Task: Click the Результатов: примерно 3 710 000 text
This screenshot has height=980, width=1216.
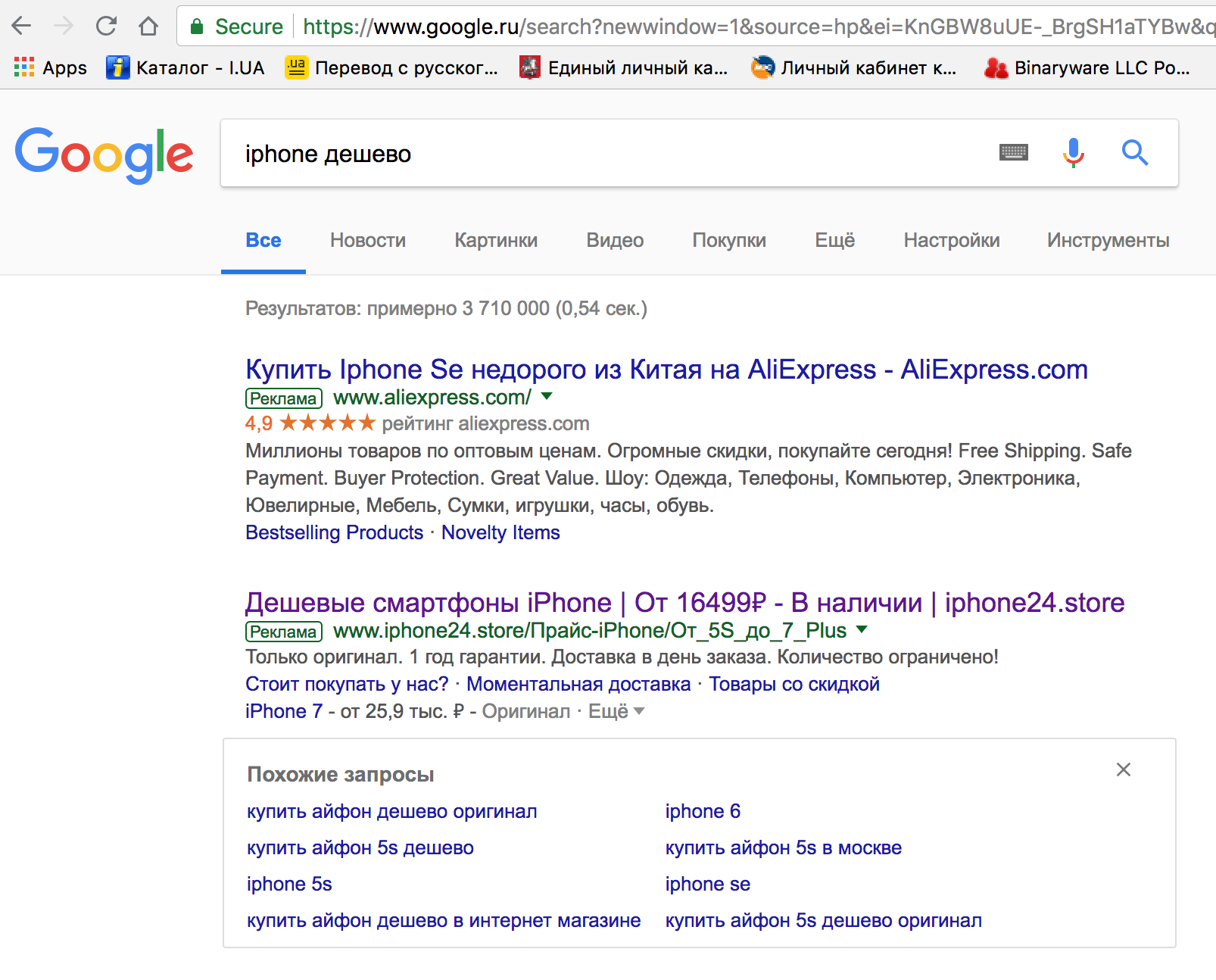Action: (446, 308)
